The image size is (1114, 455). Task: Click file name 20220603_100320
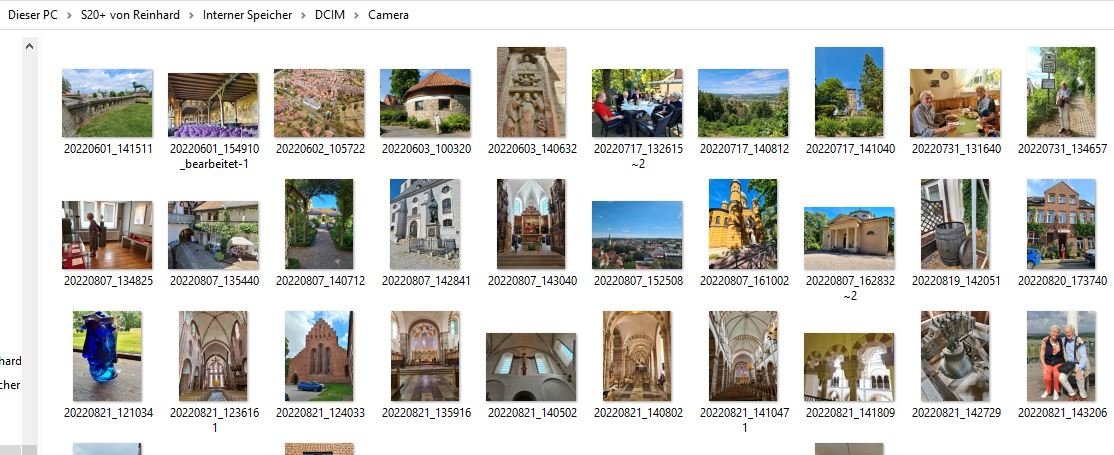(x=426, y=149)
